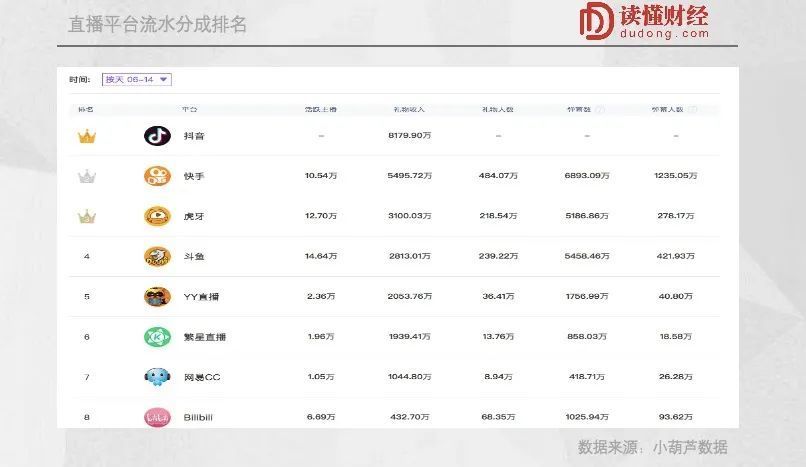The image size is (806, 467).
Task: Click the 弹幕数 column header text
Action: point(579,109)
